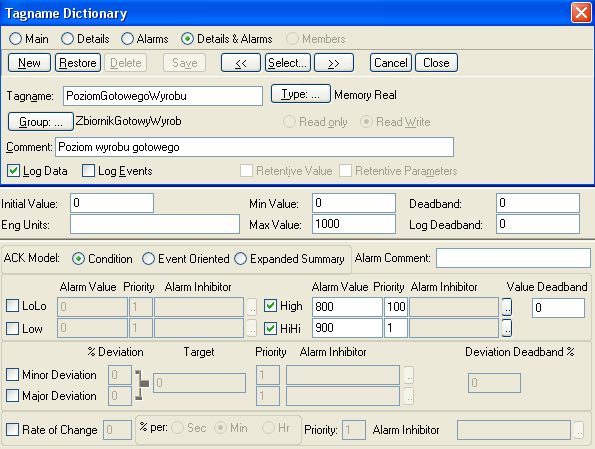The height and width of the screenshot is (449, 595).
Task: Go to previous tagname with << button
Action: click(241, 63)
